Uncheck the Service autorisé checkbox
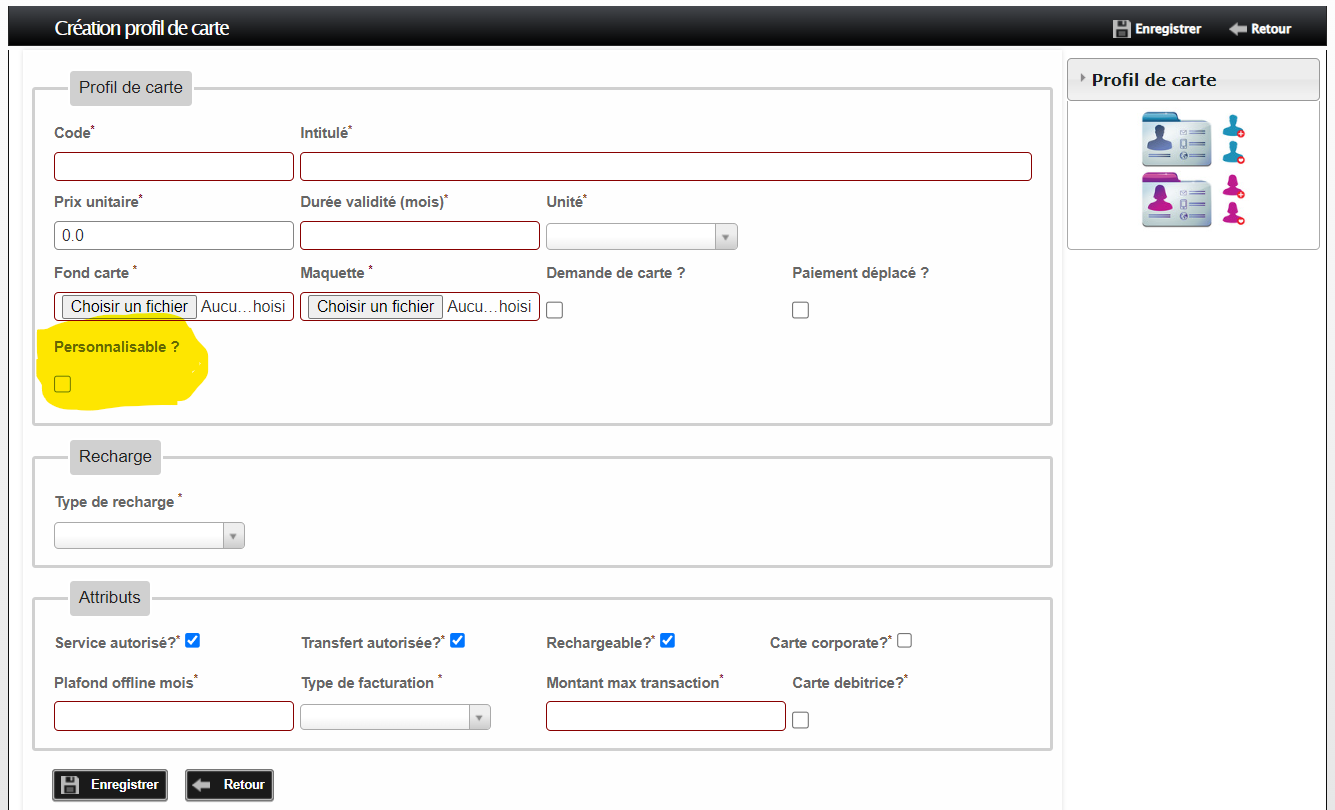1335x810 pixels. 193,641
